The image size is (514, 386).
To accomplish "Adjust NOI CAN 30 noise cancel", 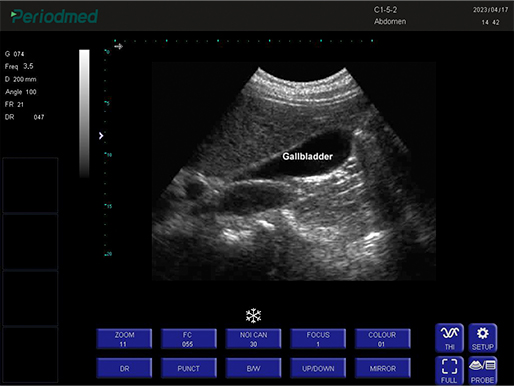I will [x=253, y=339].
